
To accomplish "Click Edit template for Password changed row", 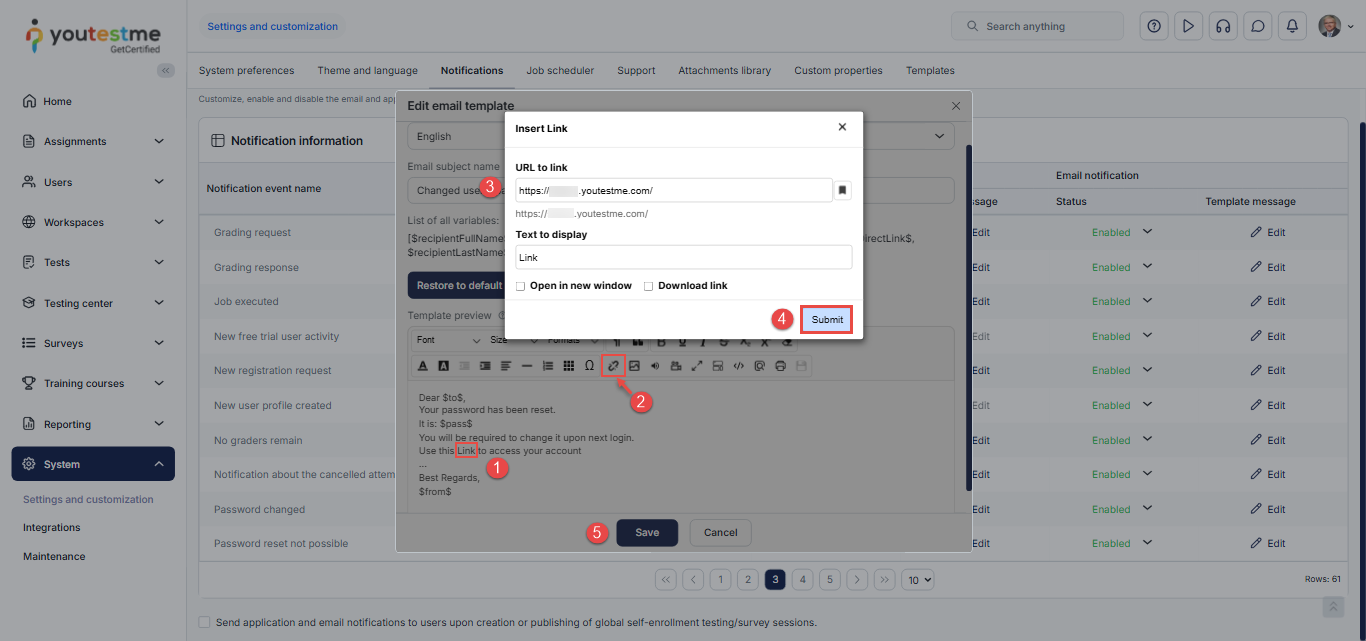I will (x=1268, y=509).
